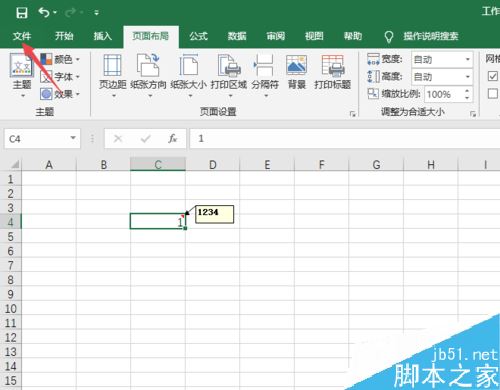500x390 pixels.
Task: Select column D header
Action: pyautogui.click(x=213, y=164)
